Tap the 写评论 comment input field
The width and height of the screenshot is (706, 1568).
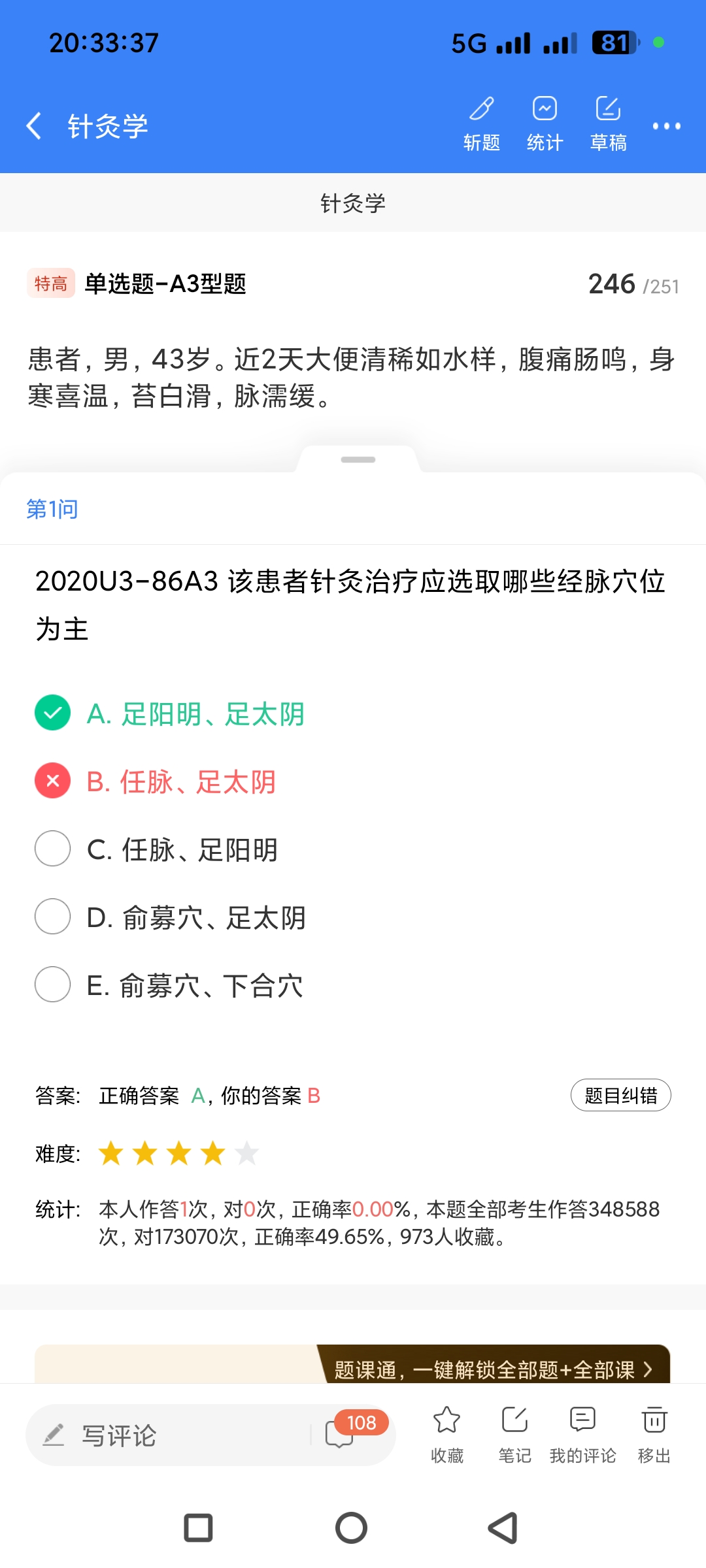[x=170, y=1435]
